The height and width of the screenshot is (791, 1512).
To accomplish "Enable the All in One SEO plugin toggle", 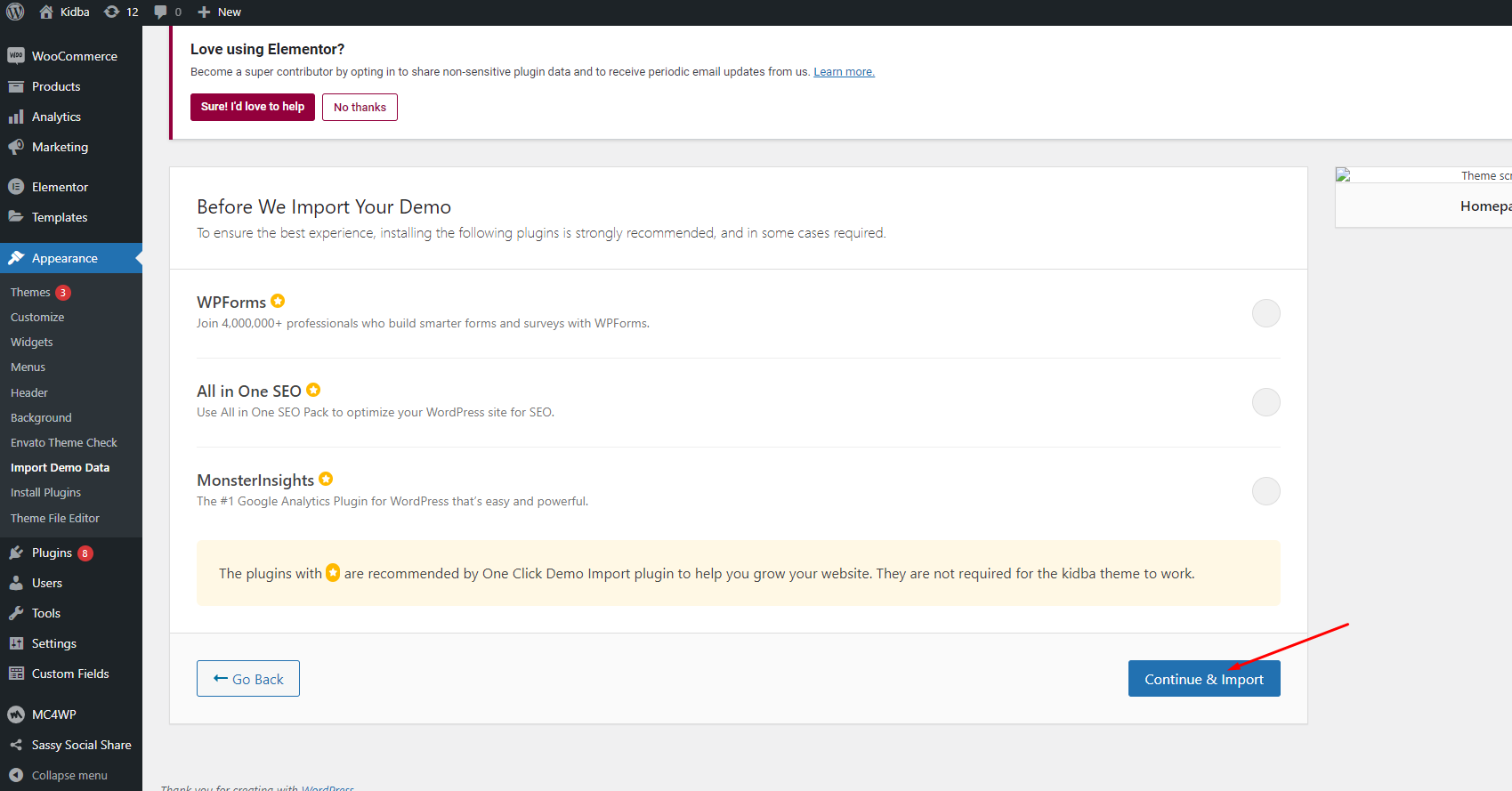I will 1265,402.
